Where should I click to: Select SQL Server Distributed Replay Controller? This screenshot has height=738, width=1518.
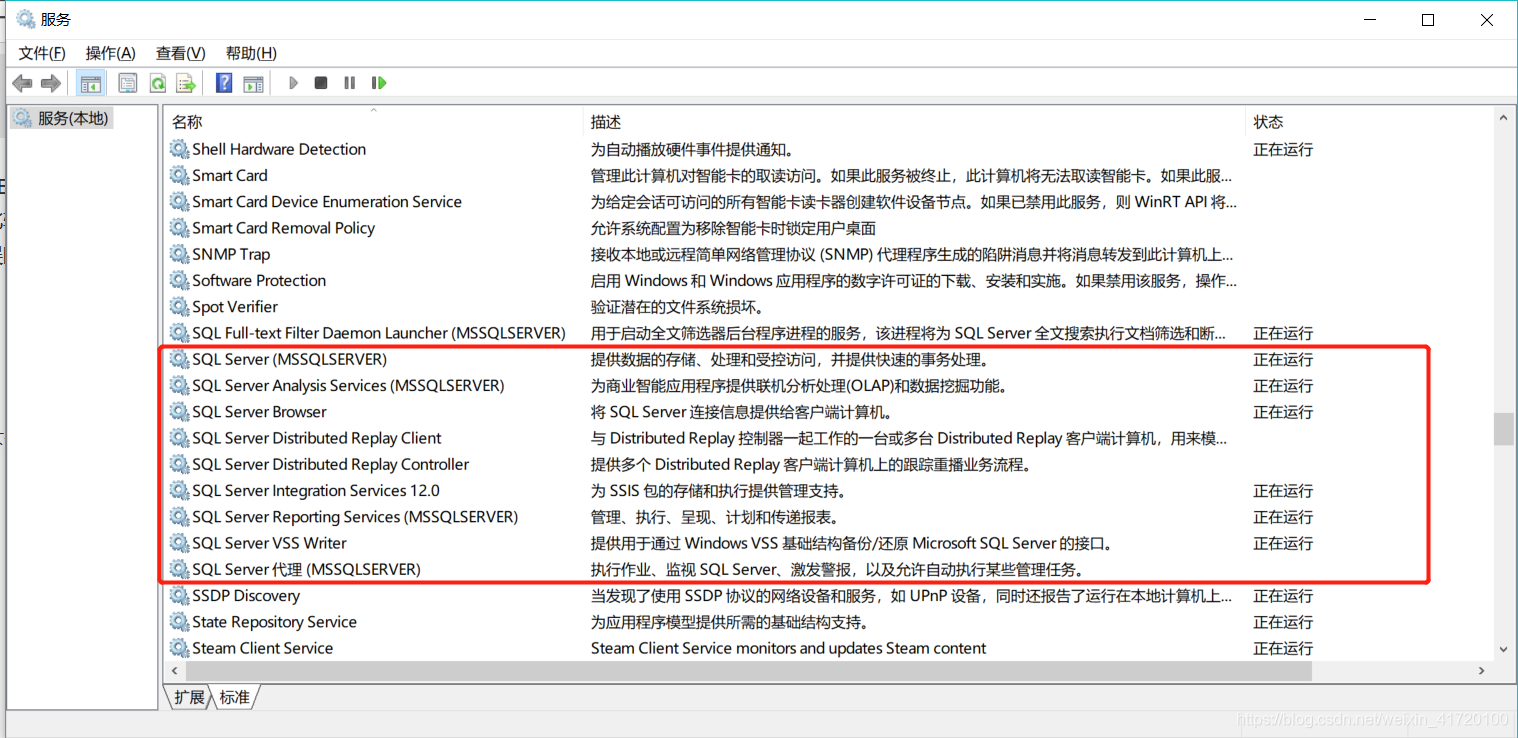pyautogui.click(x=331, y=464)
